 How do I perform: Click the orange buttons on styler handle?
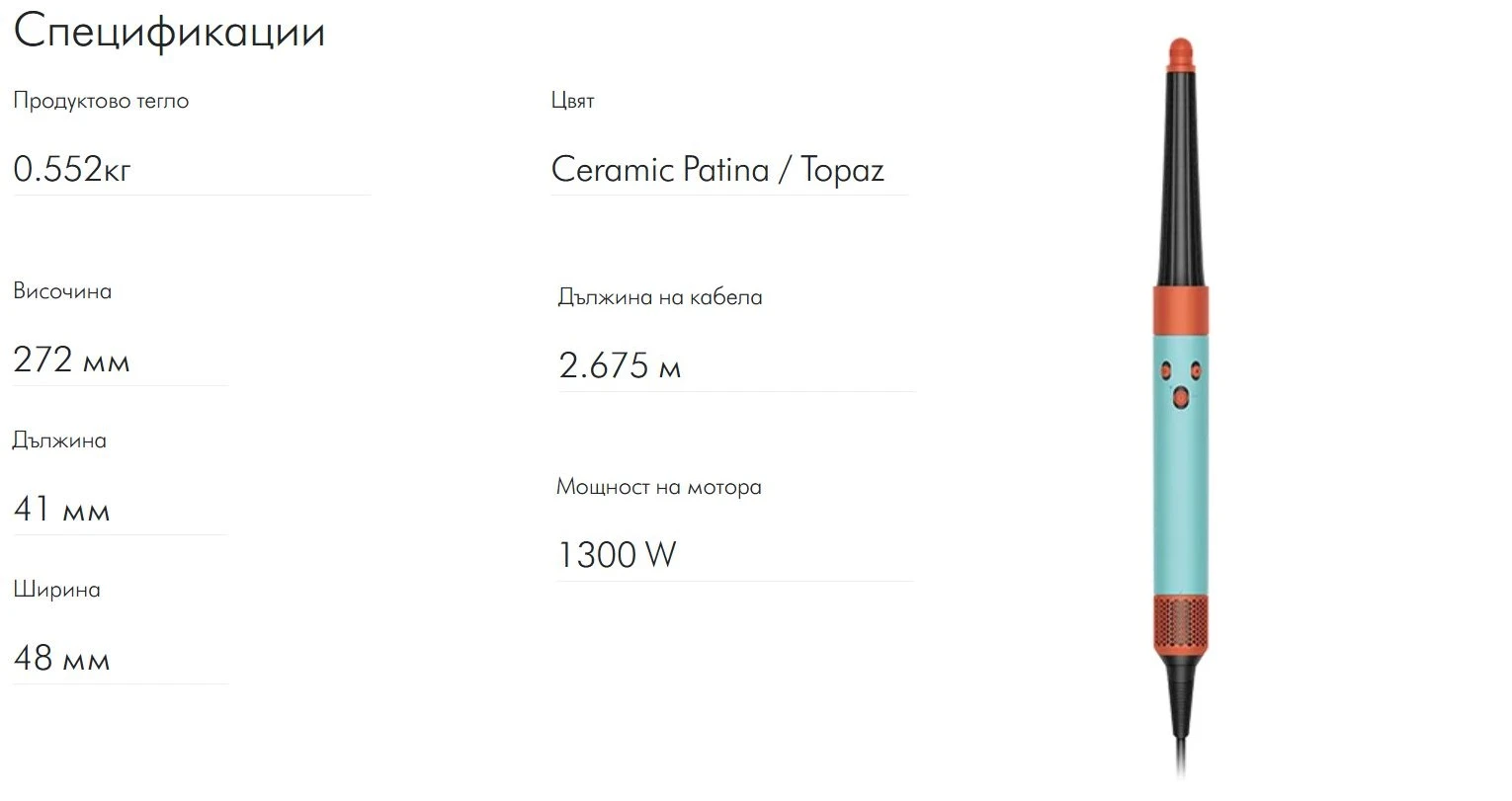(x=1180, y=381)
